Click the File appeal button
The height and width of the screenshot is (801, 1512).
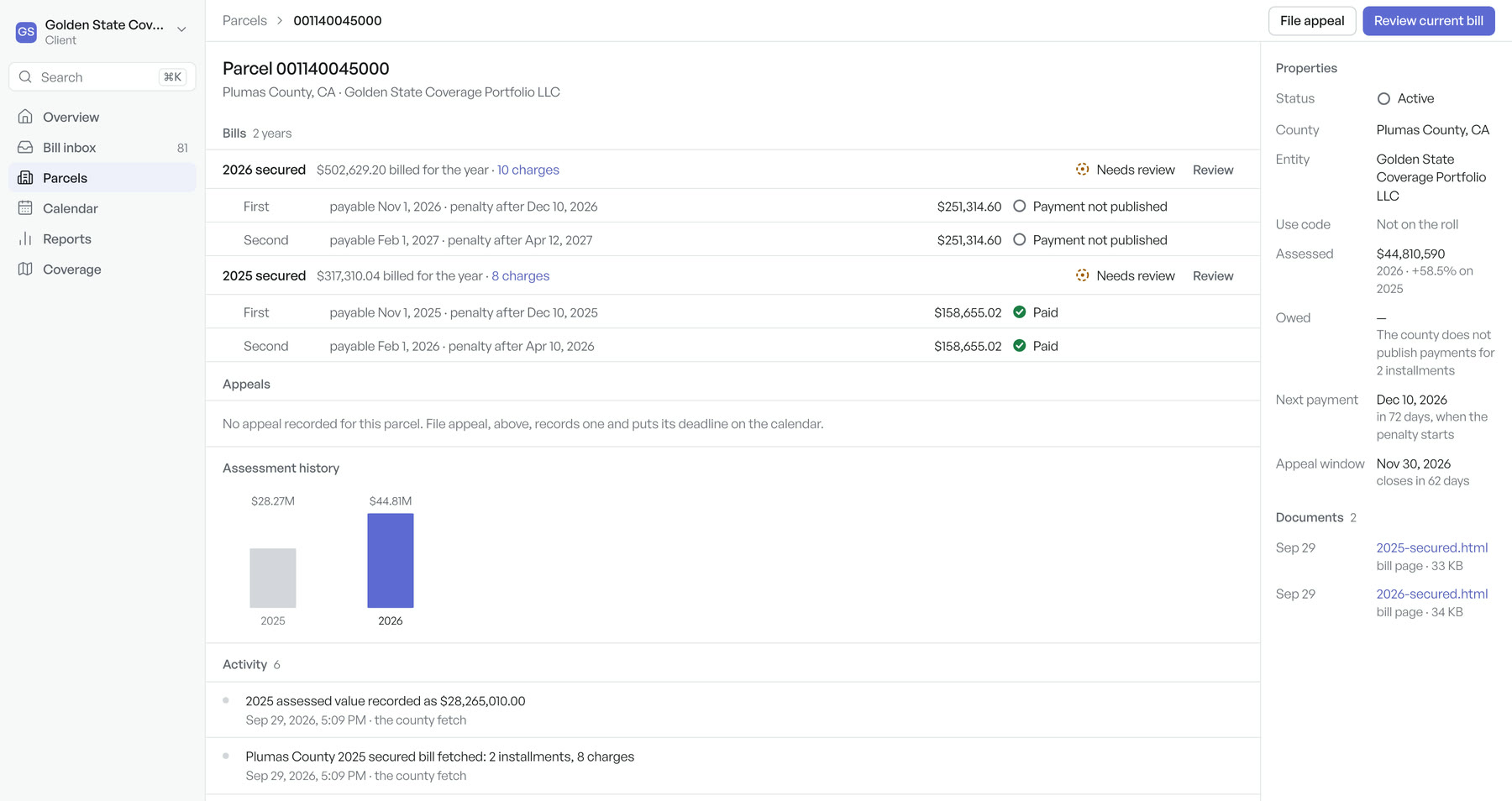coord(1311,21)
